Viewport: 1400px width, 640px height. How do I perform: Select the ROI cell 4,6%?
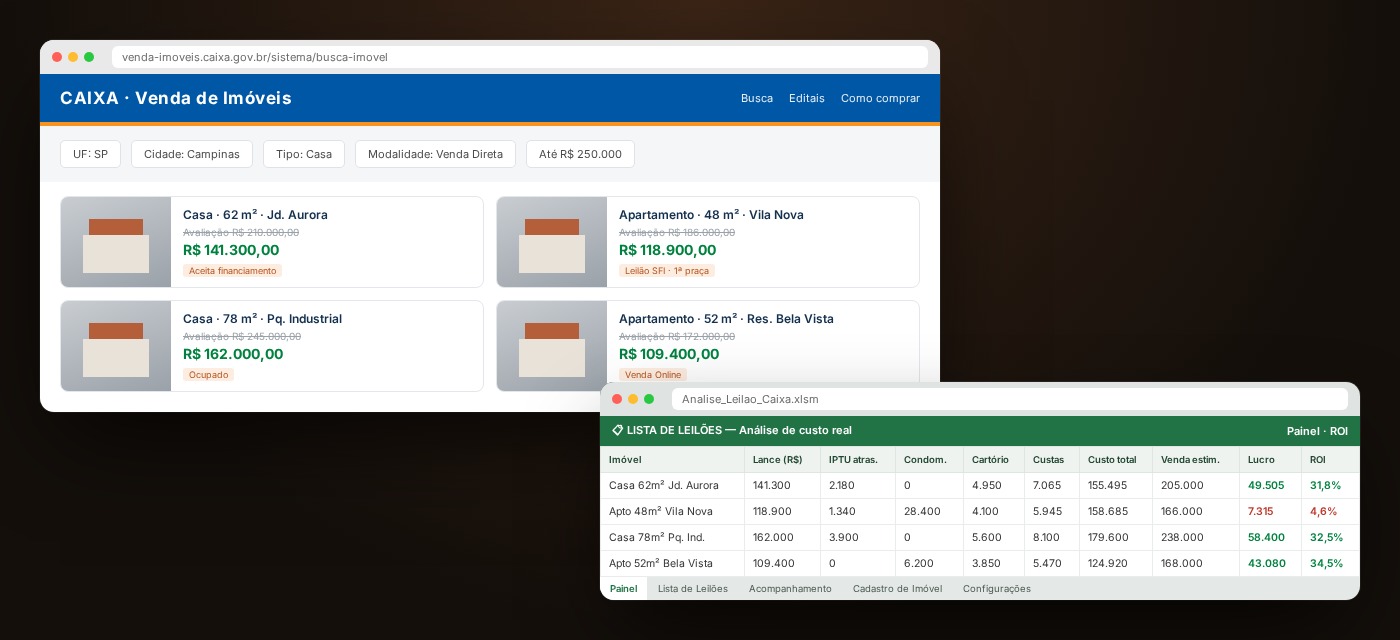point(1331,511)
